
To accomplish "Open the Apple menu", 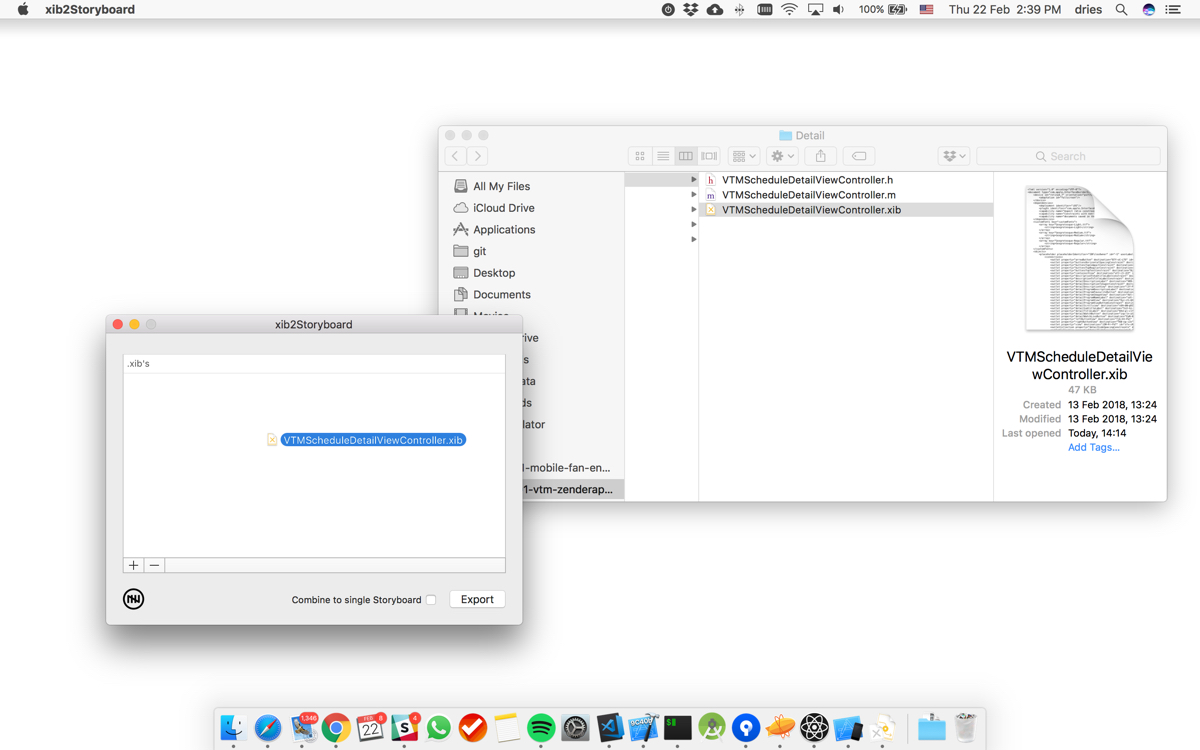I will (22, 9).
